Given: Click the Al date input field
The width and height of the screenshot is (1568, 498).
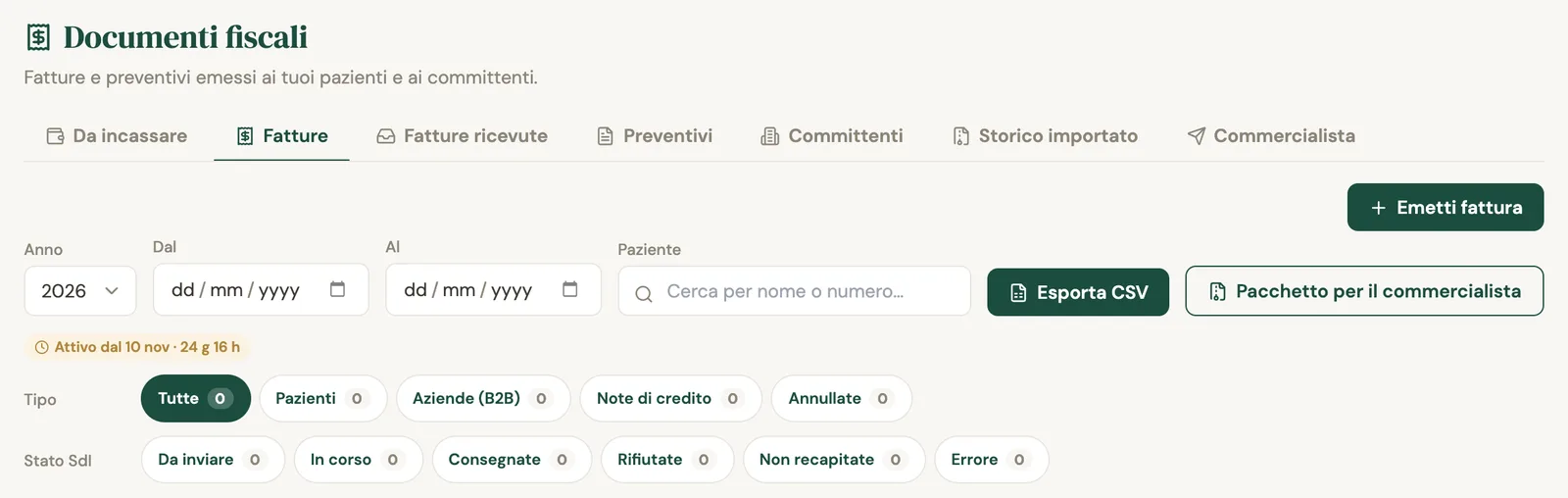Looking at the screenshot, I should coord(493,289).
